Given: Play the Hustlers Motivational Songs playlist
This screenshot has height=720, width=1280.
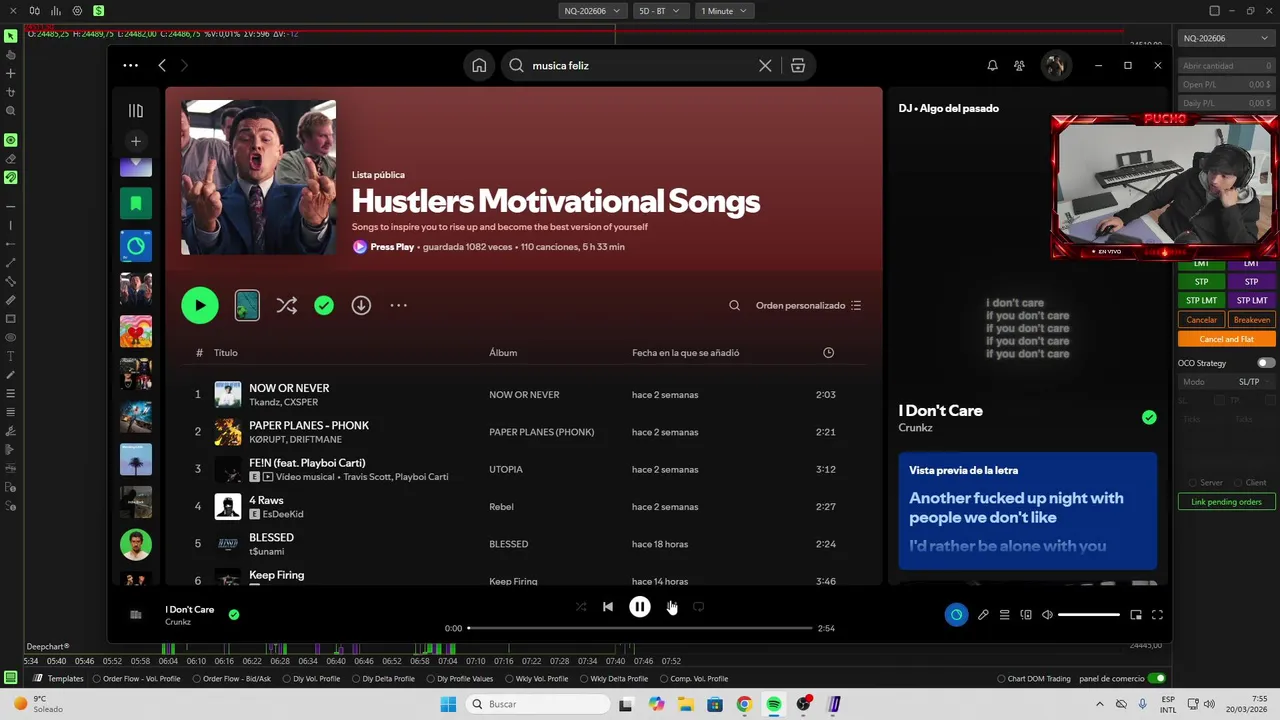Looking at the screenshot, I should pos(200,305).
